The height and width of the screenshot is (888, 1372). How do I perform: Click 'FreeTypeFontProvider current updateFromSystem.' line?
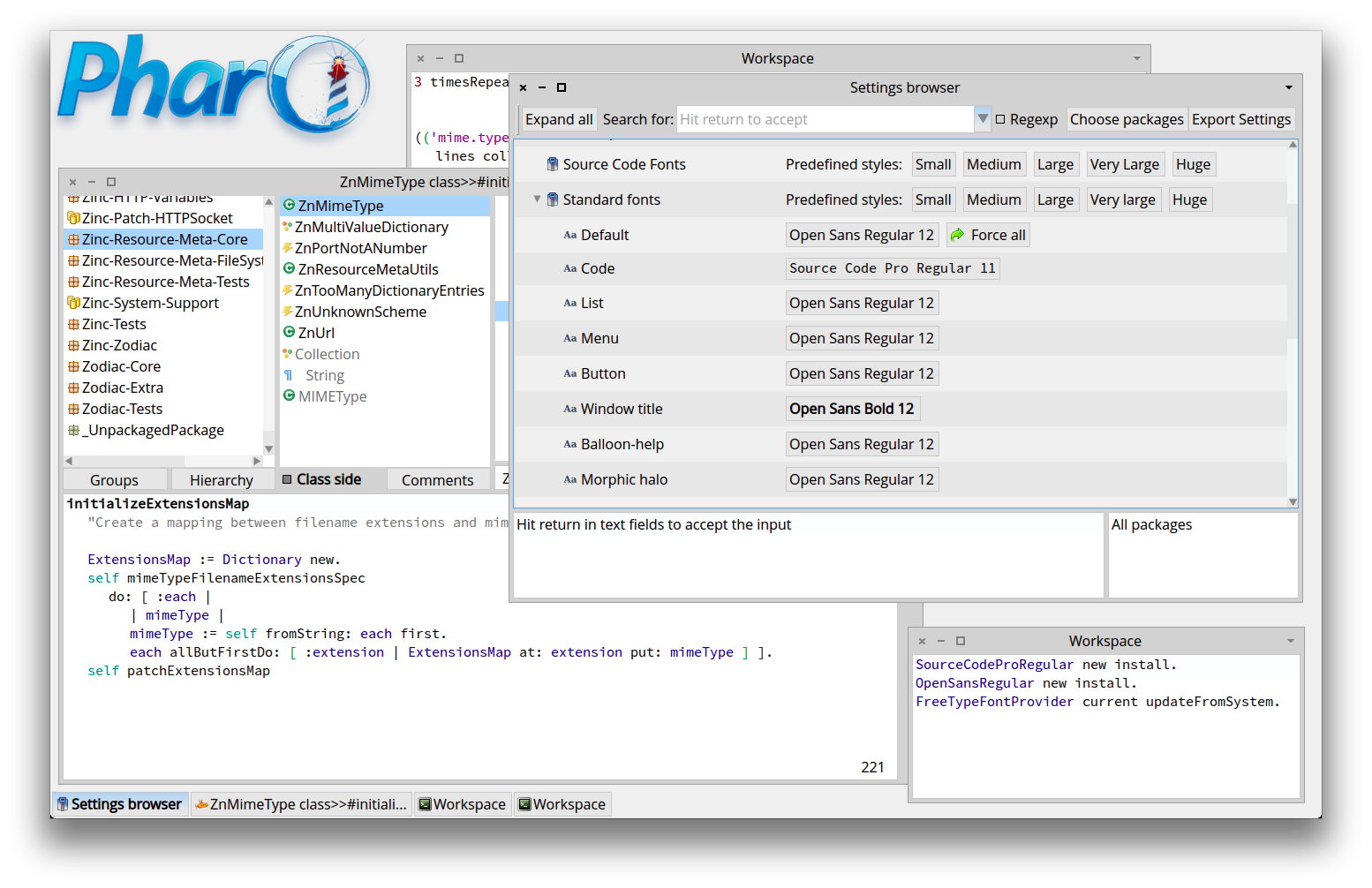click(1097, 702)
